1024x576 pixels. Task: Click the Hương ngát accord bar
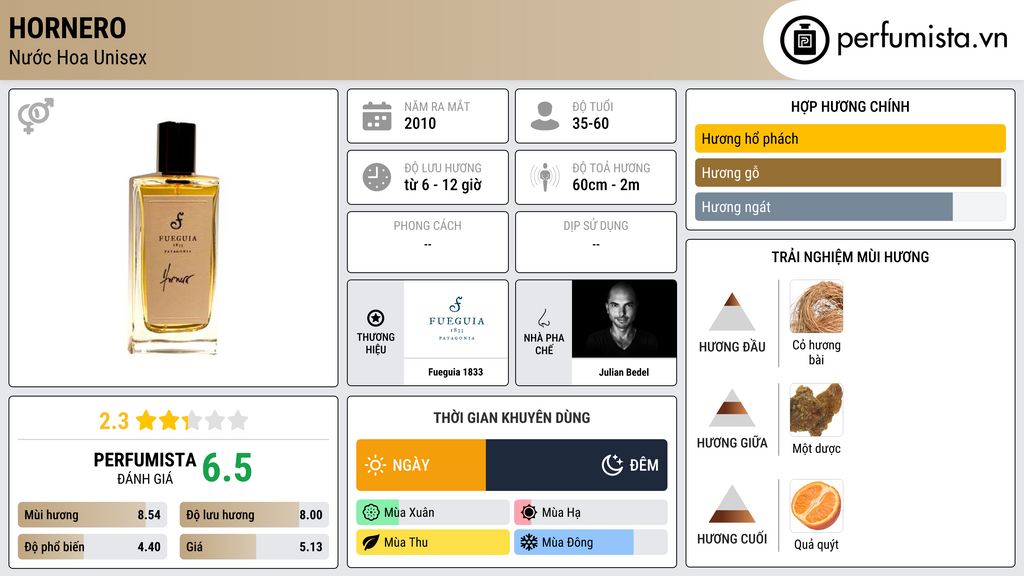click(850, 207)
